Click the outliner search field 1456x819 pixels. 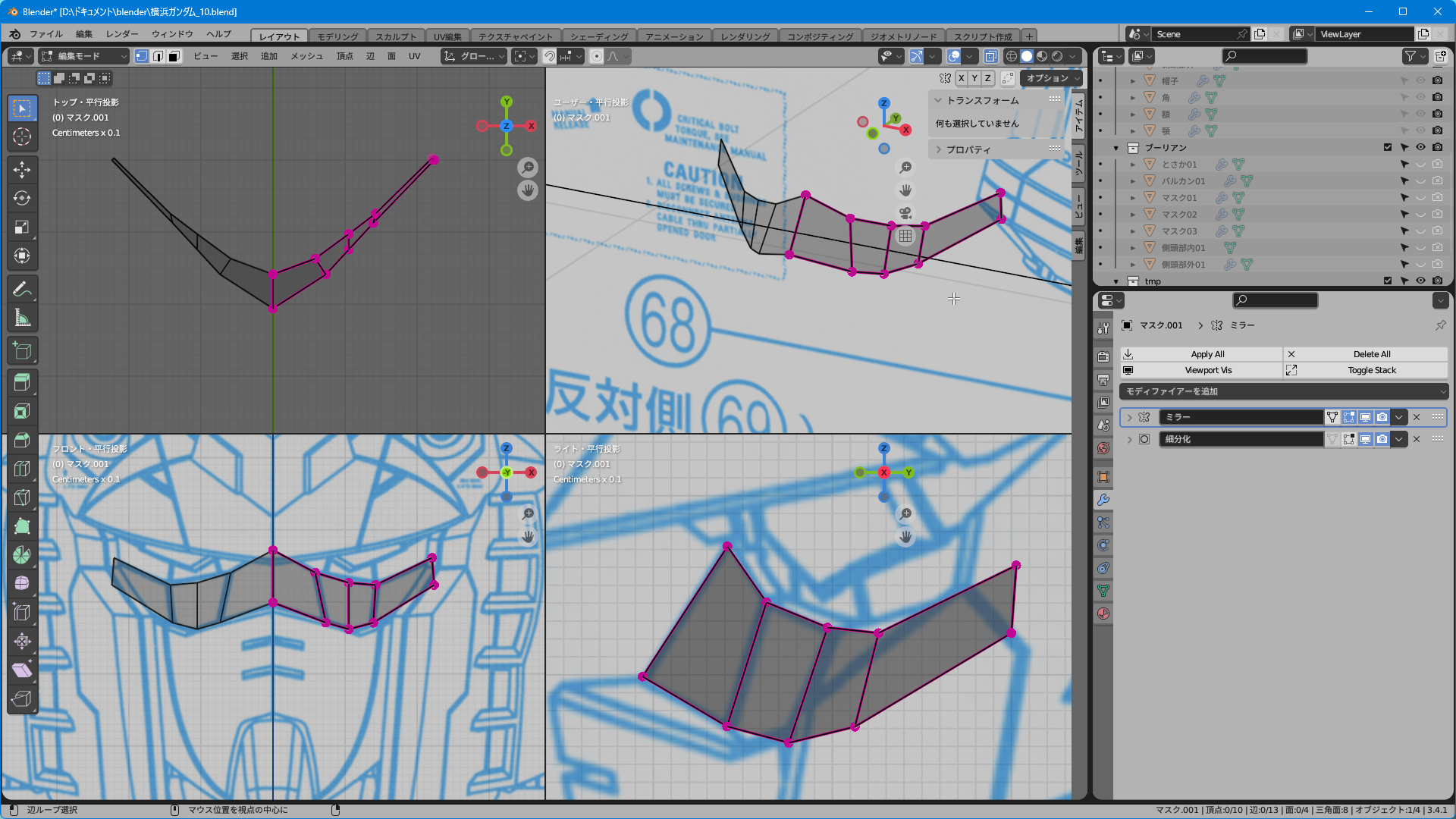pos(1265,56)
